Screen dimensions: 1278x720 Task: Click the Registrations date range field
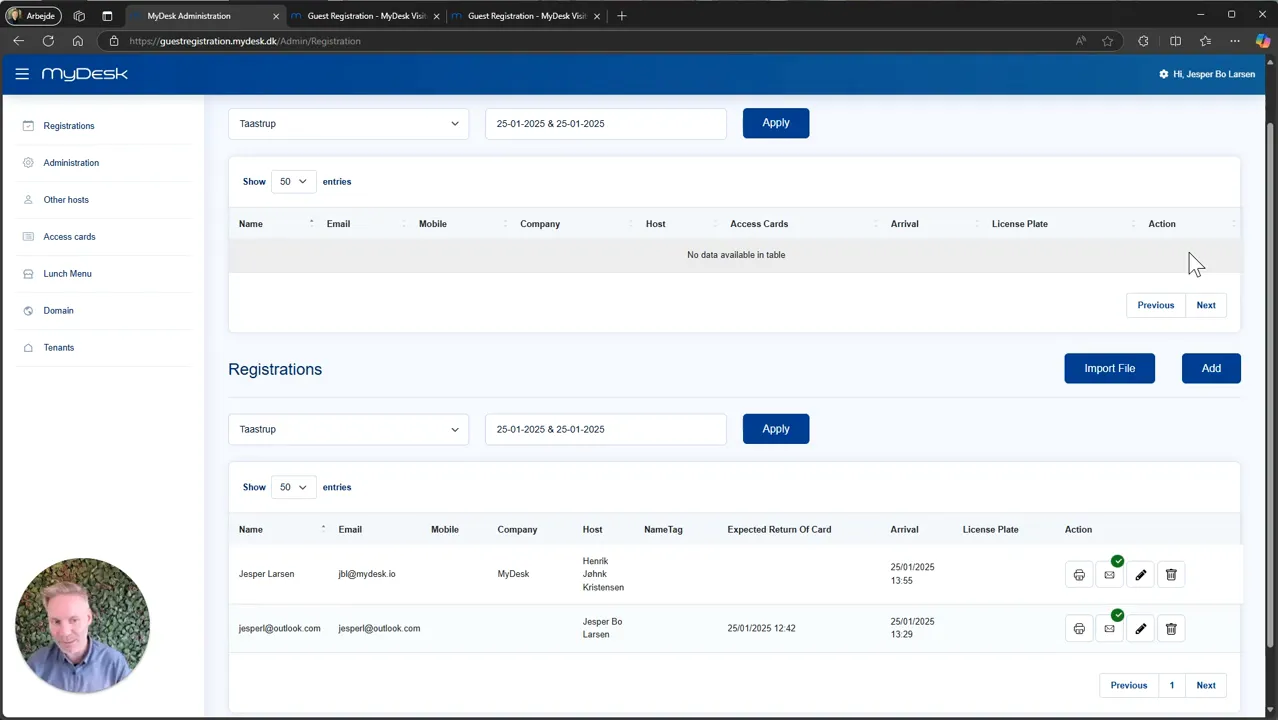pos(606,429)
